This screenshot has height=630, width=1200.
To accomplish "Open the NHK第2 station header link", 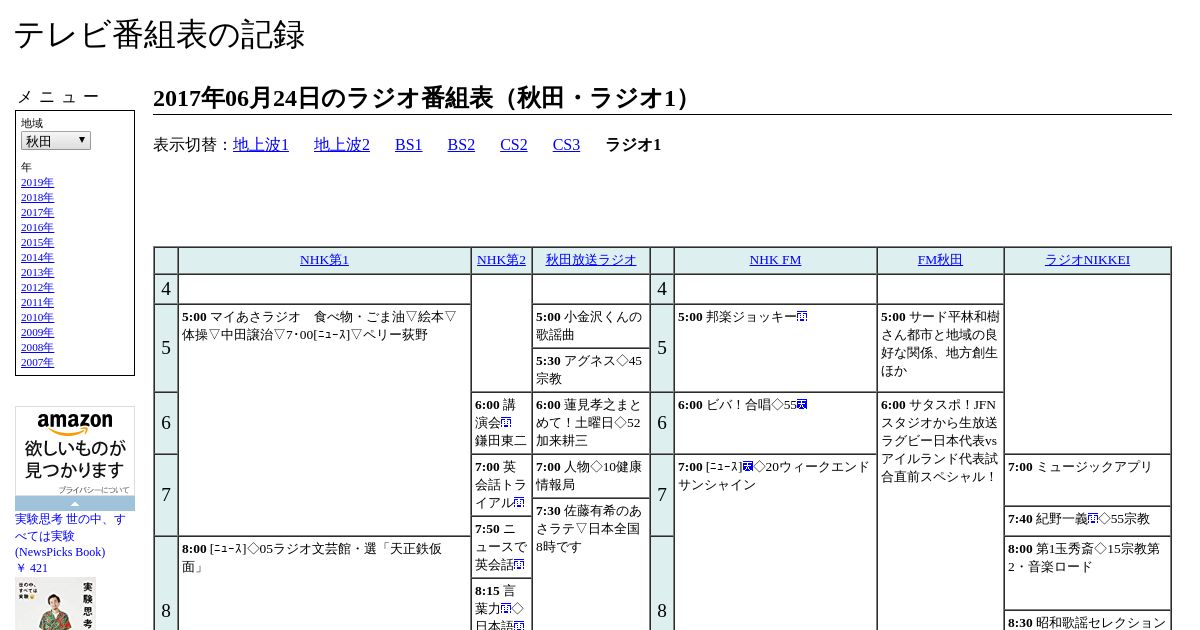I will tap(501, 260).
